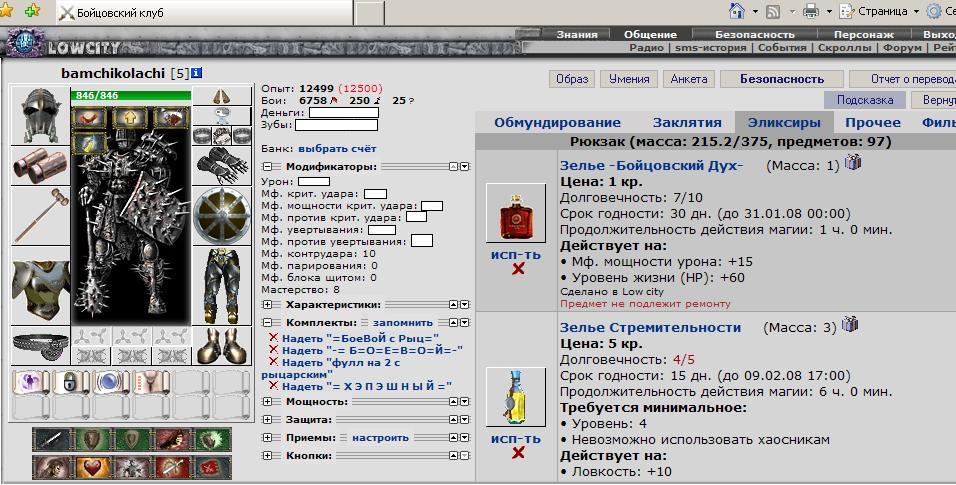This screenshot has height=485, width=956.
Task: Move Защита section down with arrow
Action: coord(465,420)
